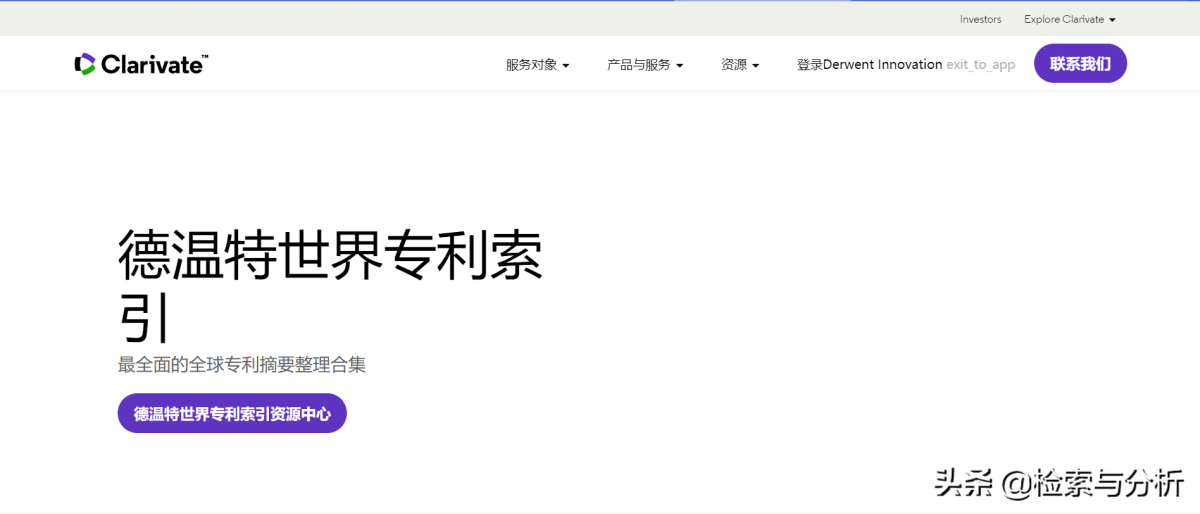Expand the caret arrow next to 资源

point(755,66)
